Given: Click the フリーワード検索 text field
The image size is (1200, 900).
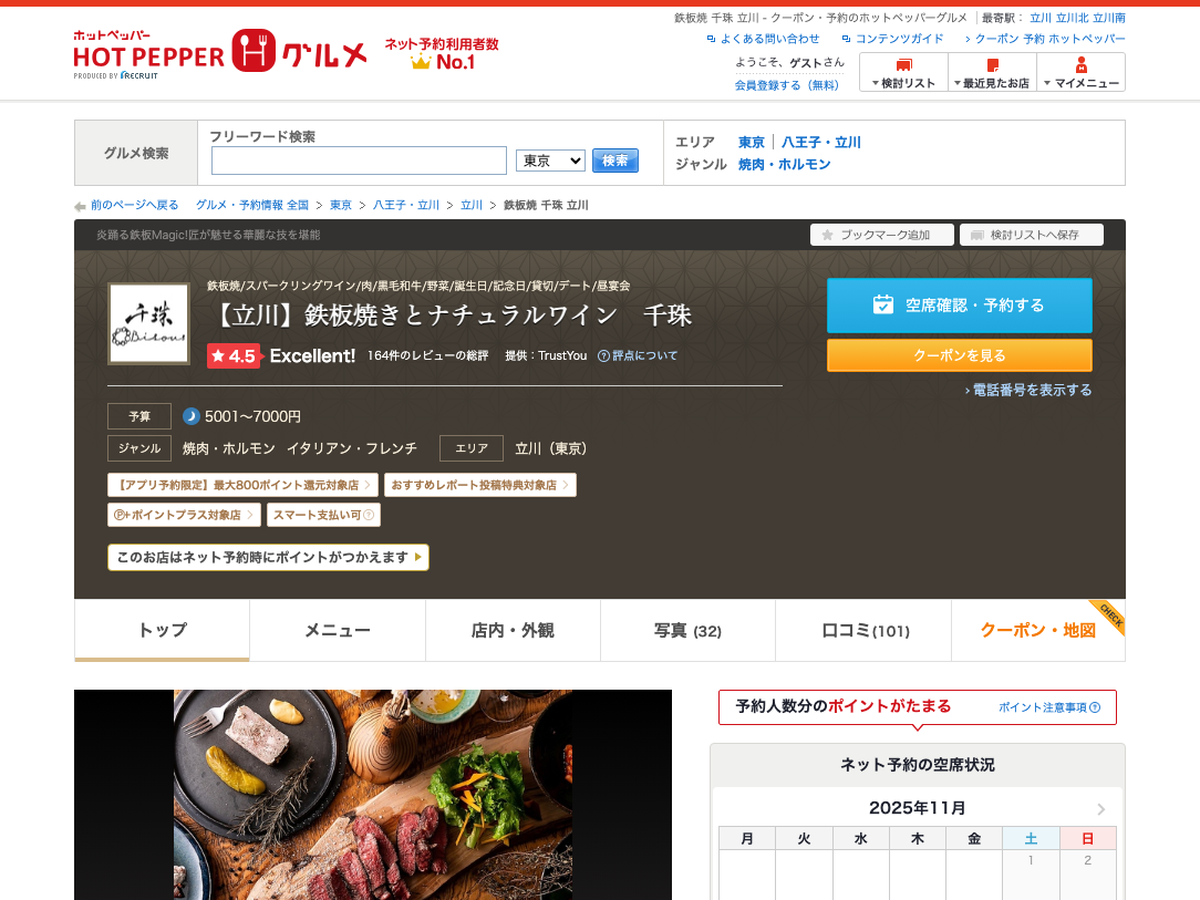Looking at the screenshot, I should tap(359, 161).
